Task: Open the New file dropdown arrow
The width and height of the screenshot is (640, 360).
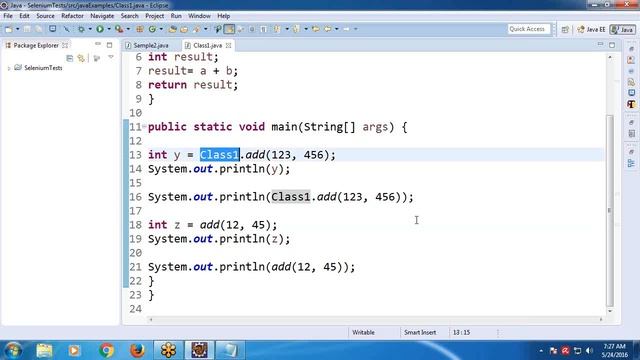Action: coord(18,29)
